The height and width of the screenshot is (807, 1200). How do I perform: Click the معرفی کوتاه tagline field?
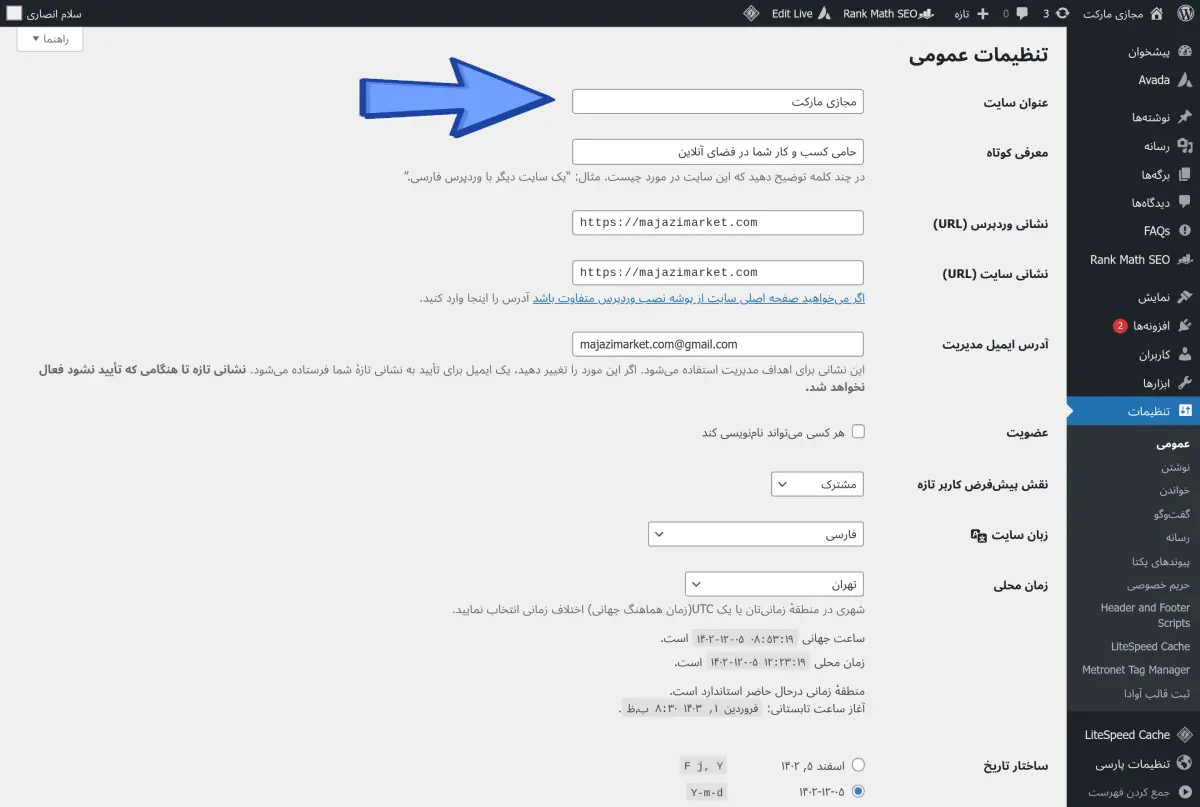pos(718,152)
